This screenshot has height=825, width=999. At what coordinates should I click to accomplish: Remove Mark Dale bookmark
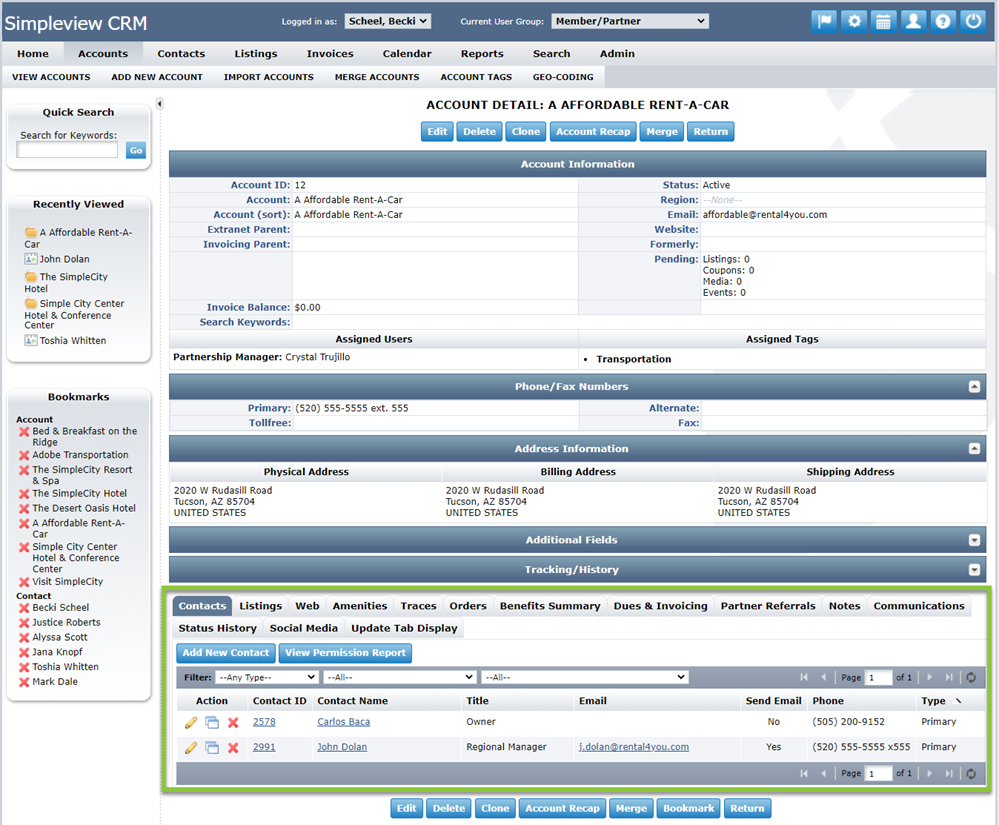pos(24,682)
